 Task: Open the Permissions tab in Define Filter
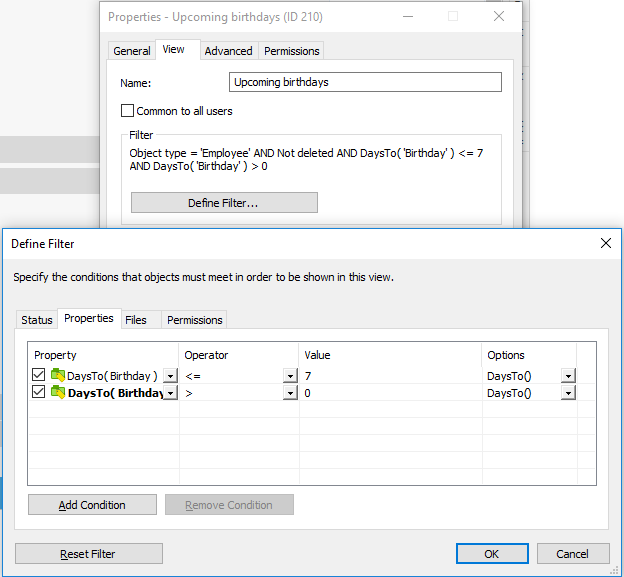pos(195,320)
